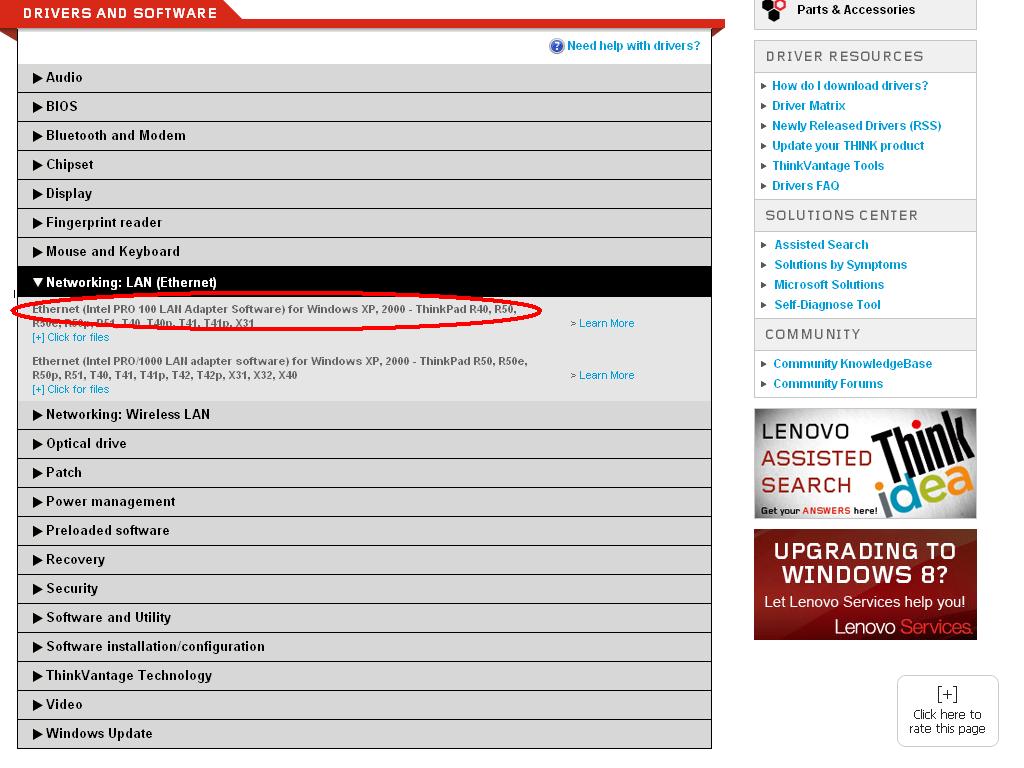The image size is (1024, 768).
Task: Open Need help with drivers link
Action: [633, 46]
